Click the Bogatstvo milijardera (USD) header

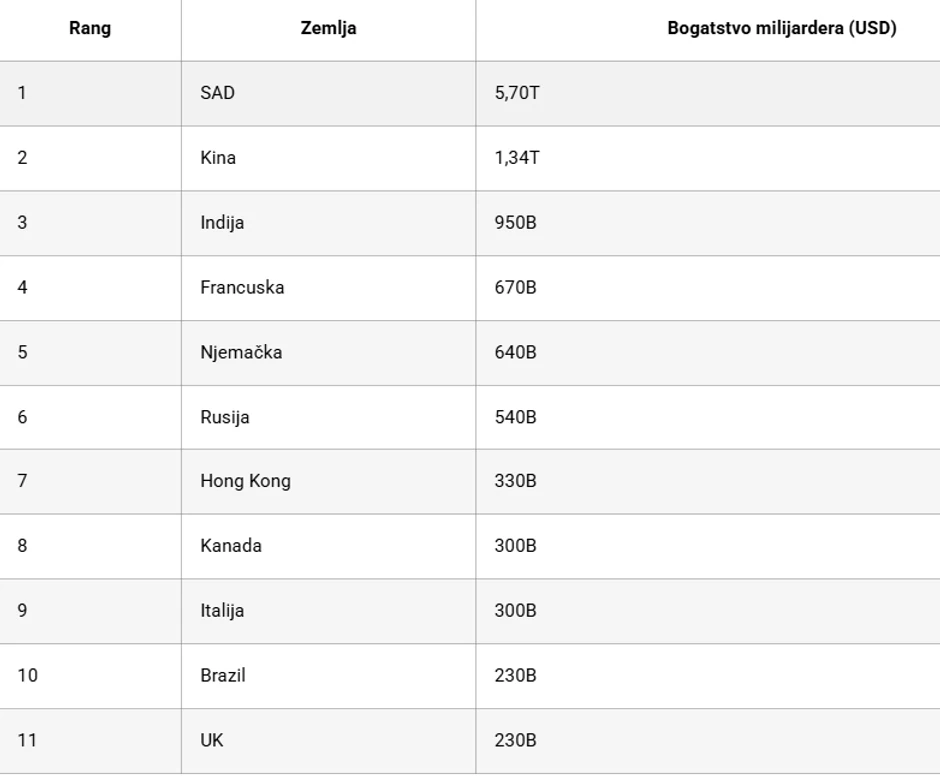point(781,29)
